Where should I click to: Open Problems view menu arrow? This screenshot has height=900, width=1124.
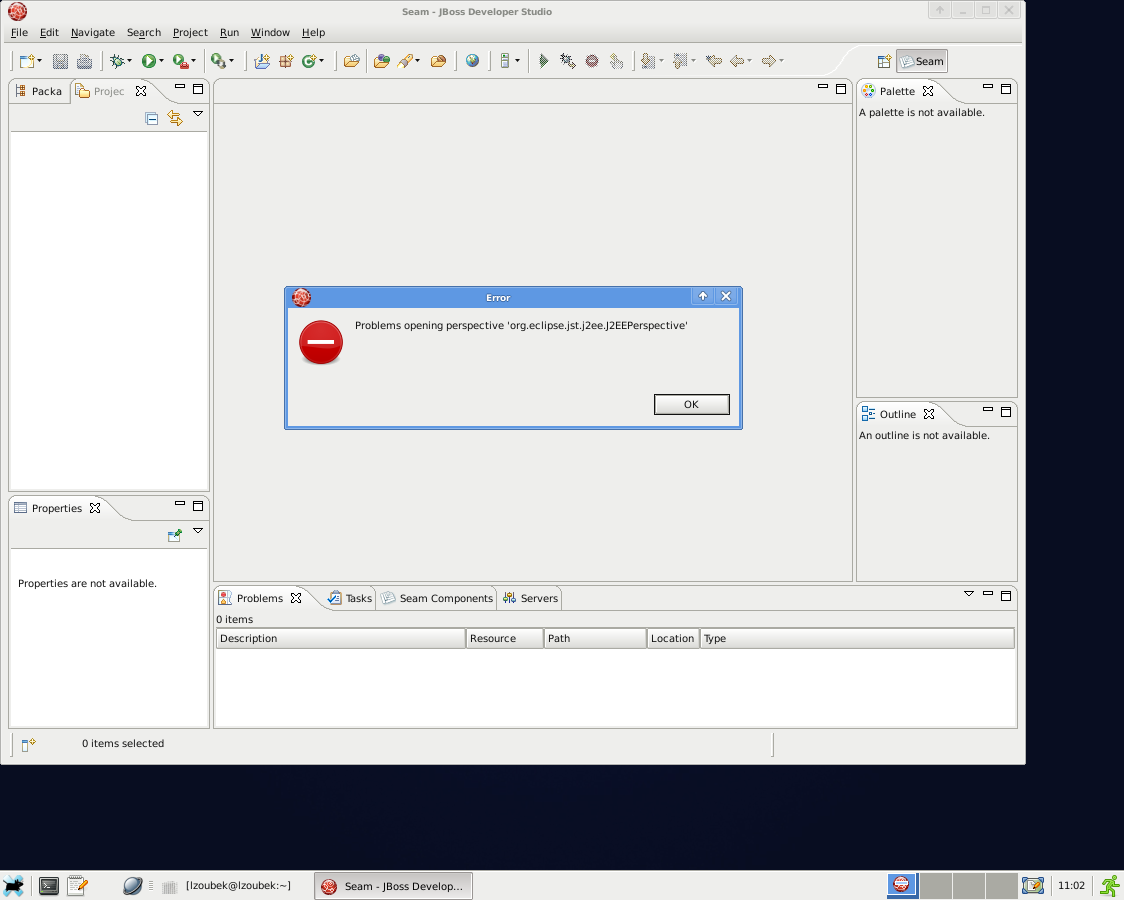click(968, 594)
